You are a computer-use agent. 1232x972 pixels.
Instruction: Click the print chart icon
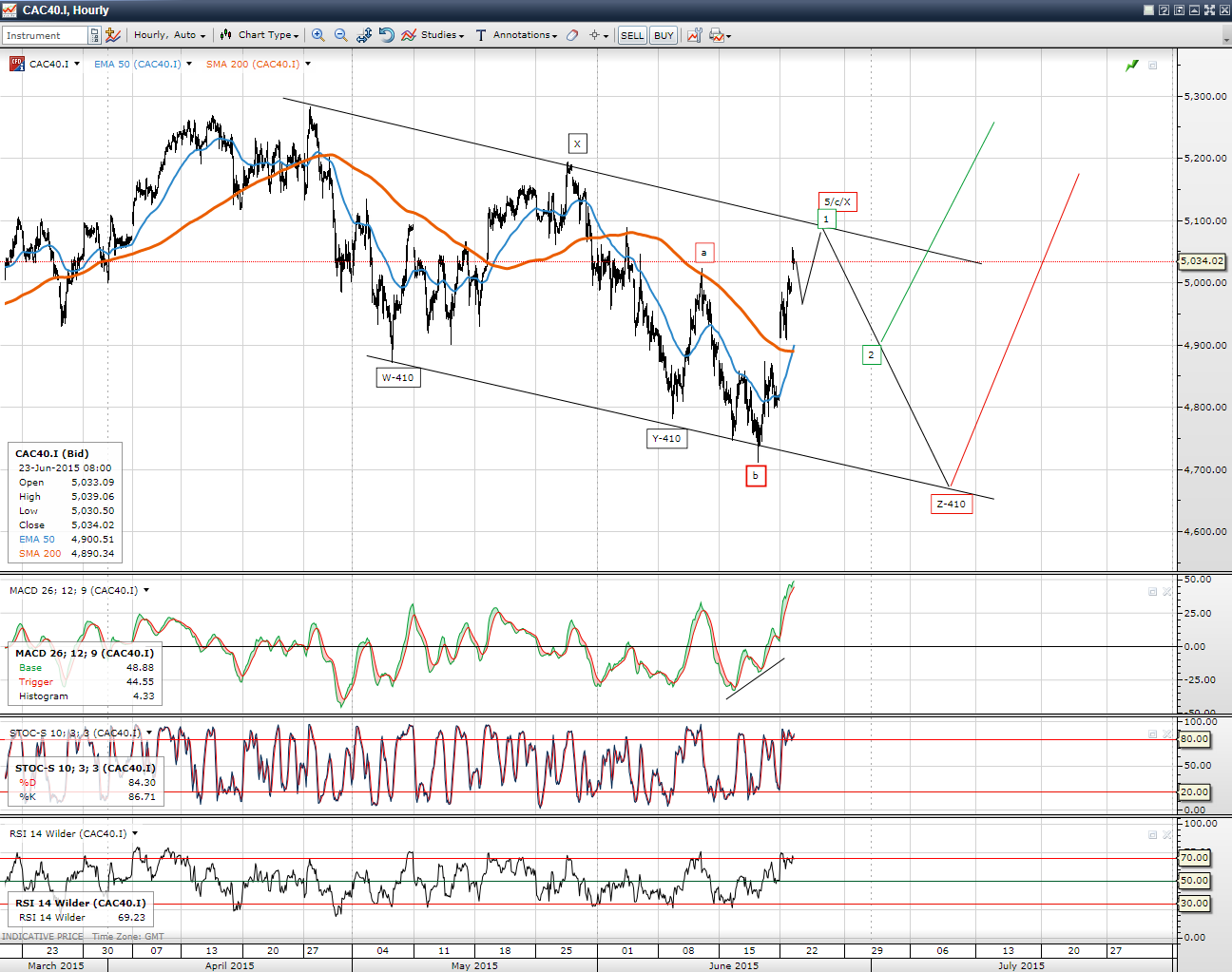tap(716, 35)
